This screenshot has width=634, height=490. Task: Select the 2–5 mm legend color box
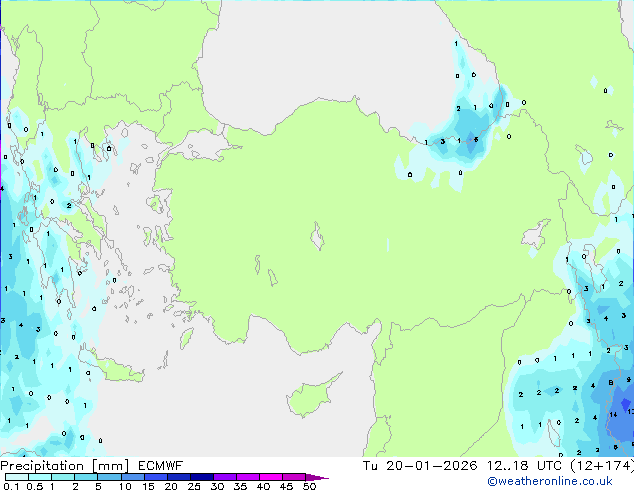coord(86,477)
